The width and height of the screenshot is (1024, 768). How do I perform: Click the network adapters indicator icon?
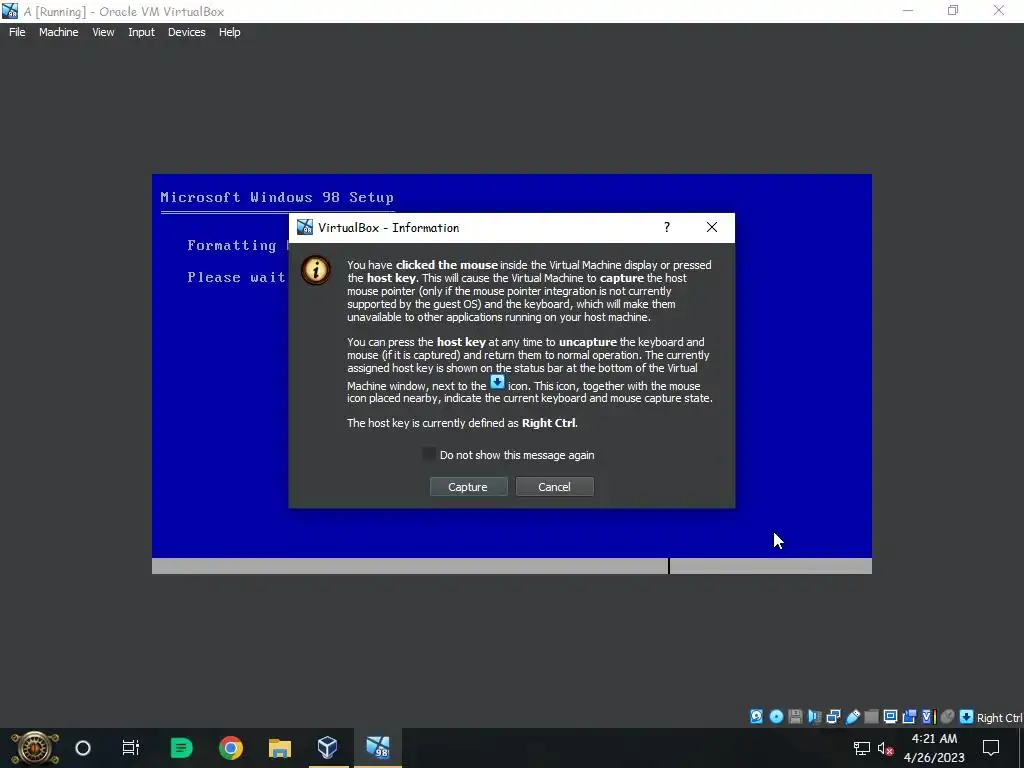833,716
